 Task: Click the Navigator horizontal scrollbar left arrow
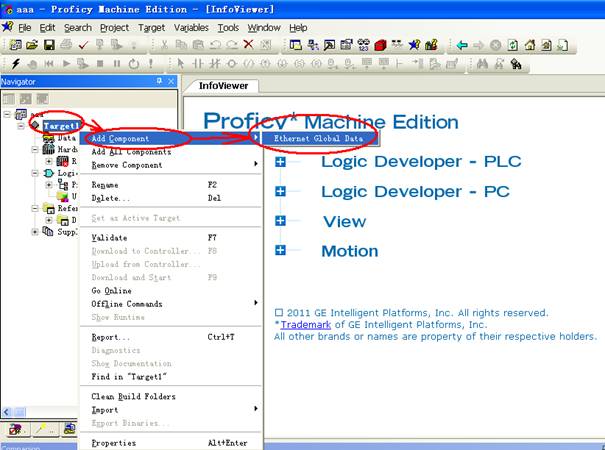point(7,412)
